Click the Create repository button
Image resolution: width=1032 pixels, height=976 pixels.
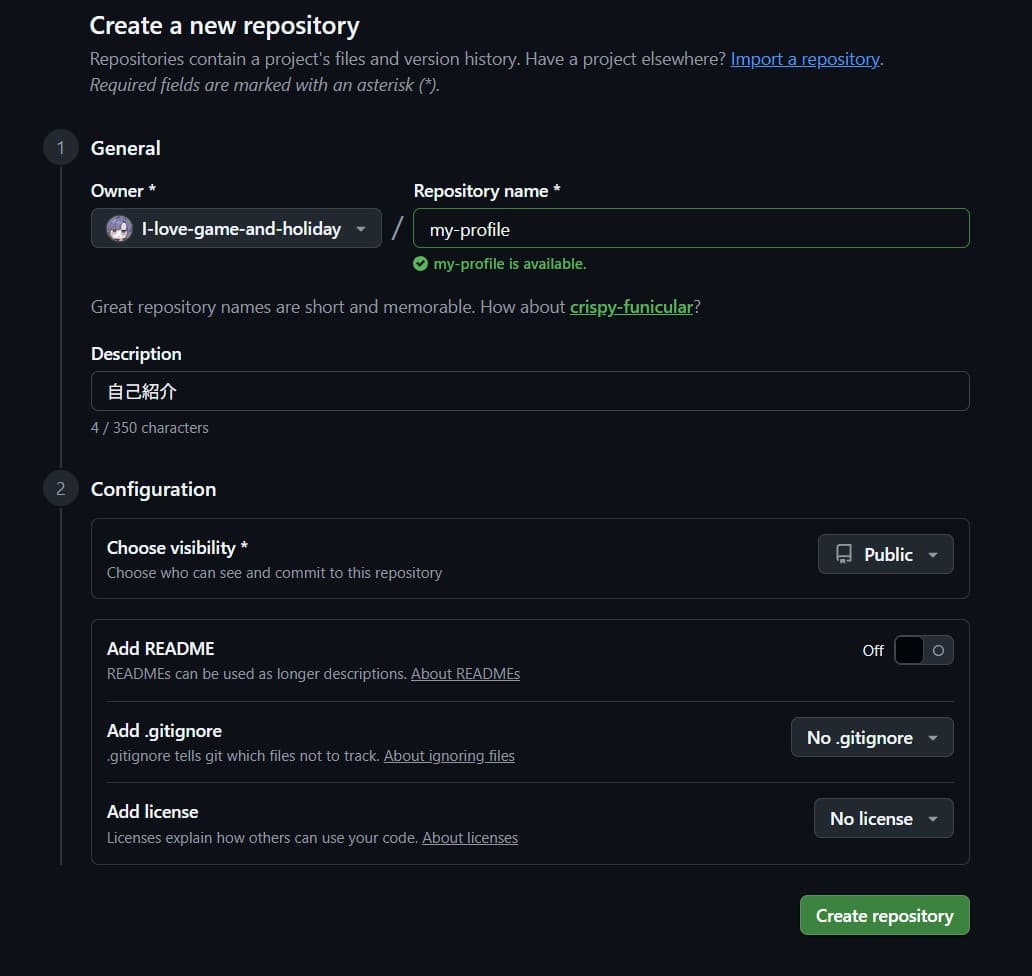[884, 914]
